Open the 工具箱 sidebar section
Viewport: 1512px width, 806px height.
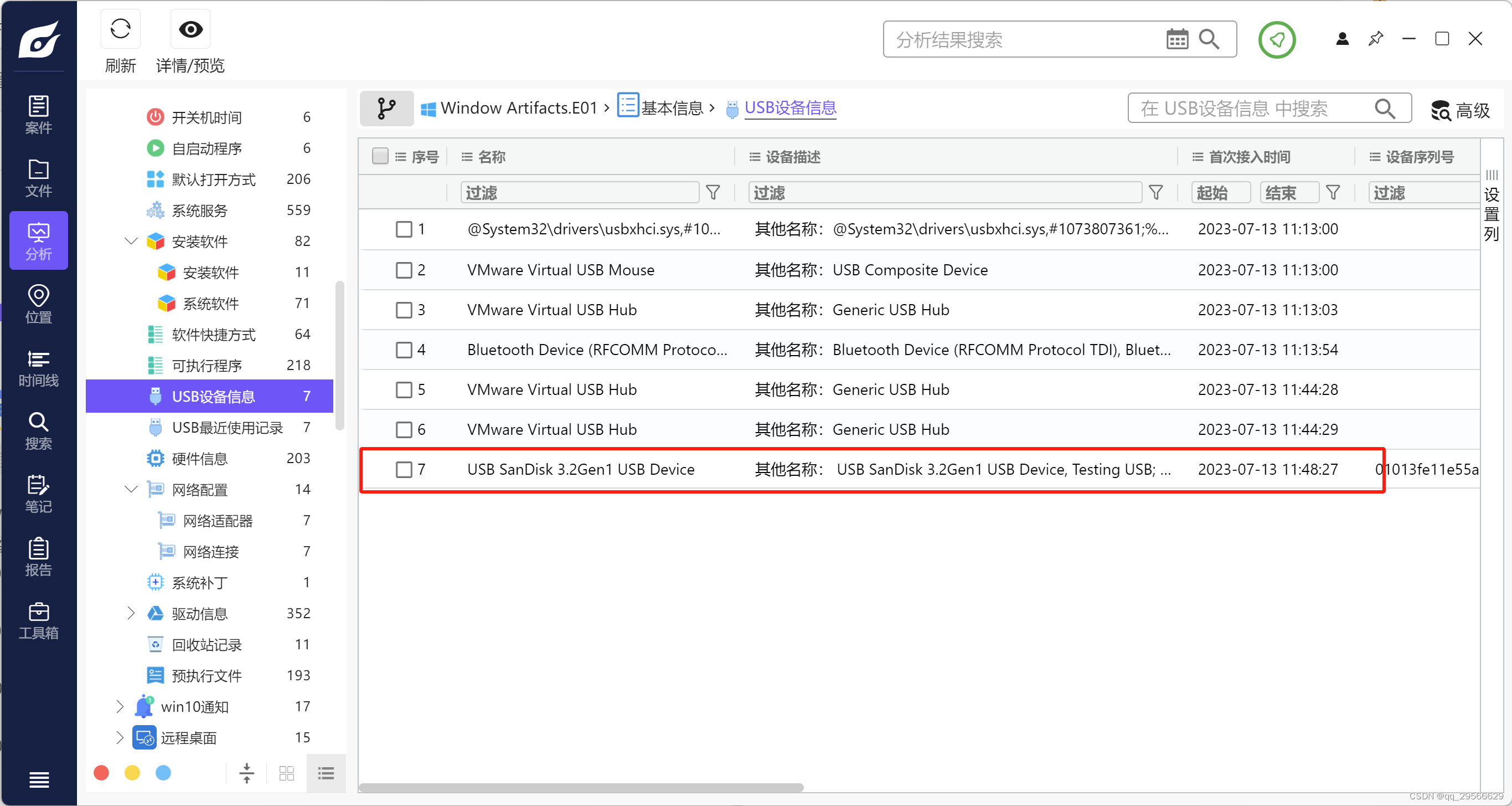coord(39,620)
